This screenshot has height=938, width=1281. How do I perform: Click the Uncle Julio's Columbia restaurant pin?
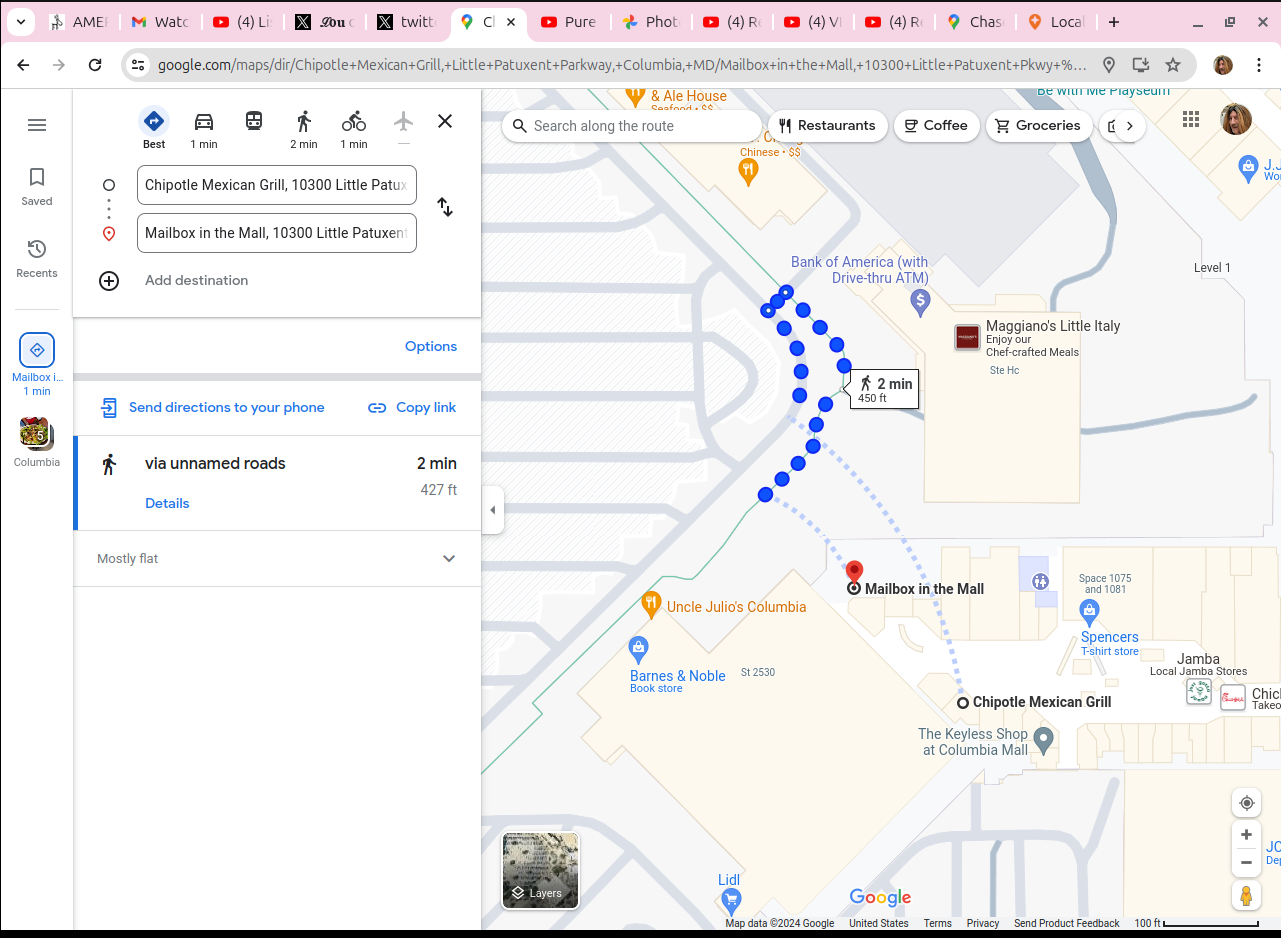pyautogui.click(x=651, y=604)
